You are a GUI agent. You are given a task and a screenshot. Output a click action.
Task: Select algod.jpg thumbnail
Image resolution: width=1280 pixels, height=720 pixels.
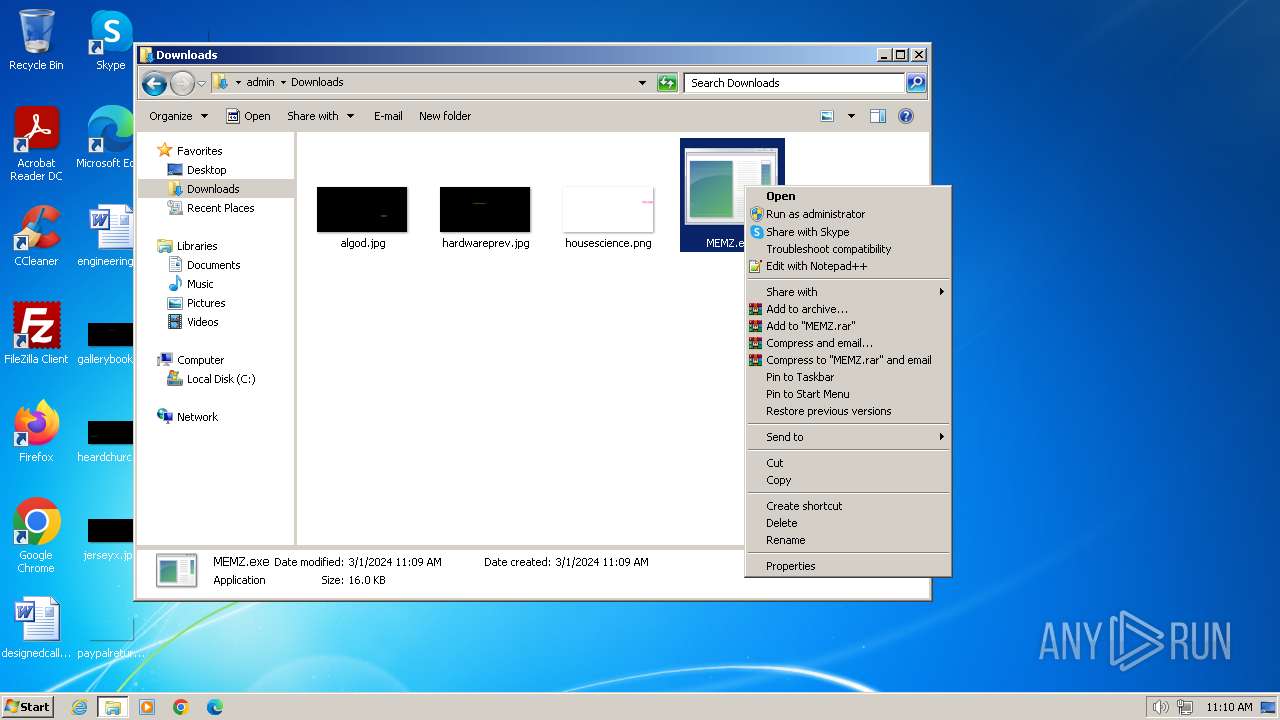(x=362, y=209)
